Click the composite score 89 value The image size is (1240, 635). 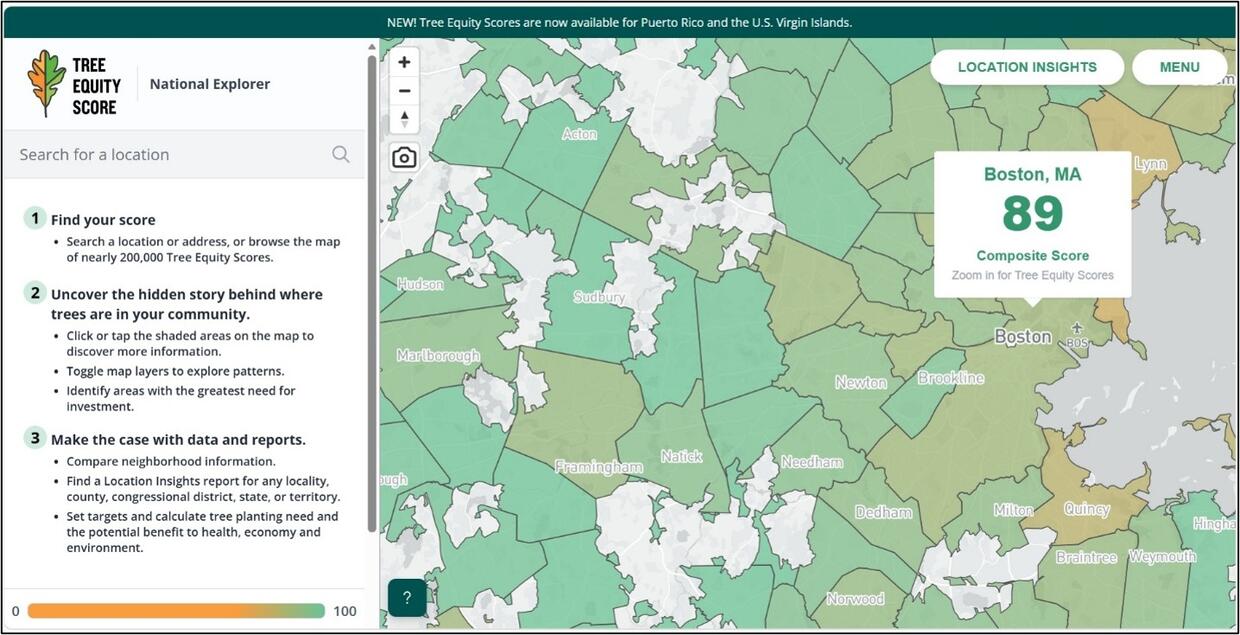[1032, 213]
